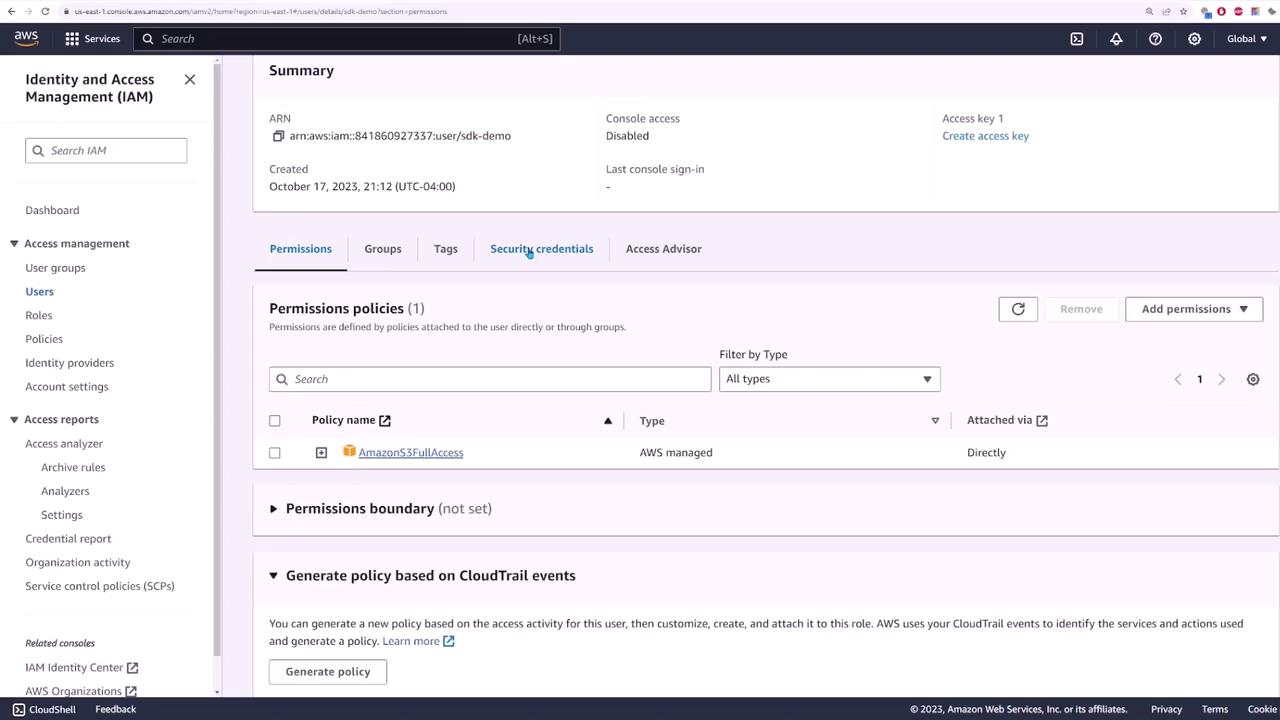Open Identity providers in the sidebar

pyautogui.click(x=70, y=363)
